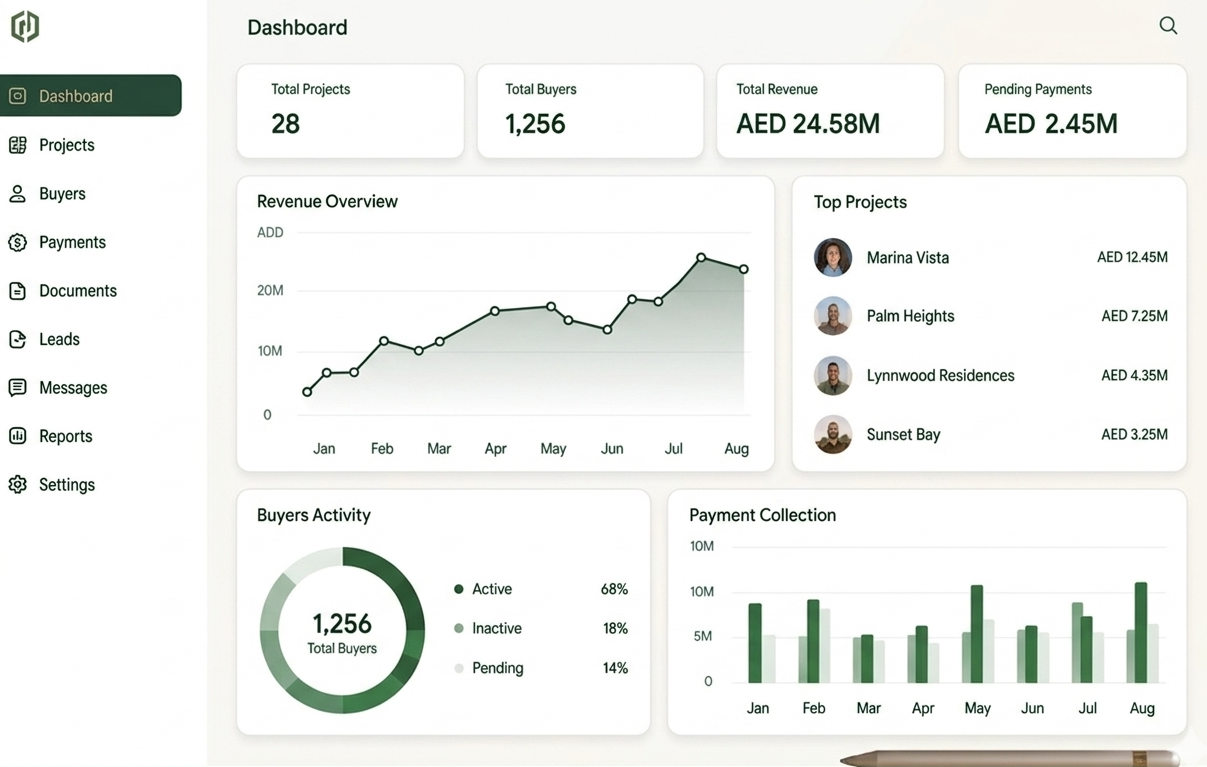This screenshot has height=767, width=1207.
Task: Click the 18% Inactive percentage
Action: [615, 628]
